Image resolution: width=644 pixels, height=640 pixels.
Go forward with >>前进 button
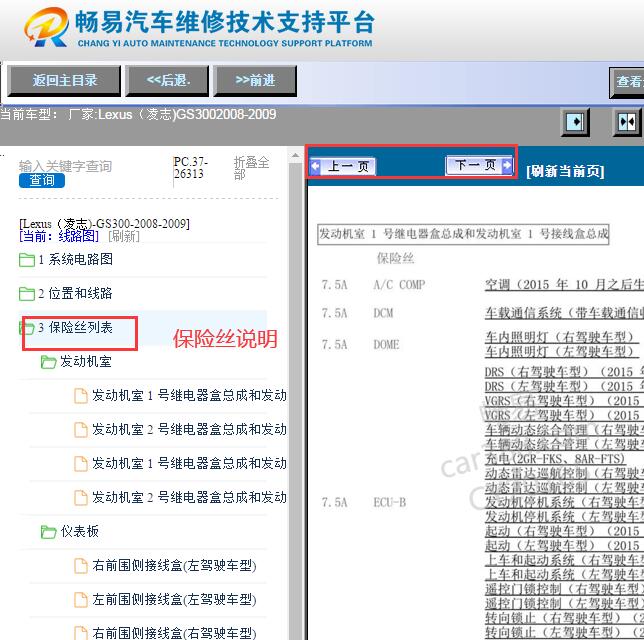(255, 80)
